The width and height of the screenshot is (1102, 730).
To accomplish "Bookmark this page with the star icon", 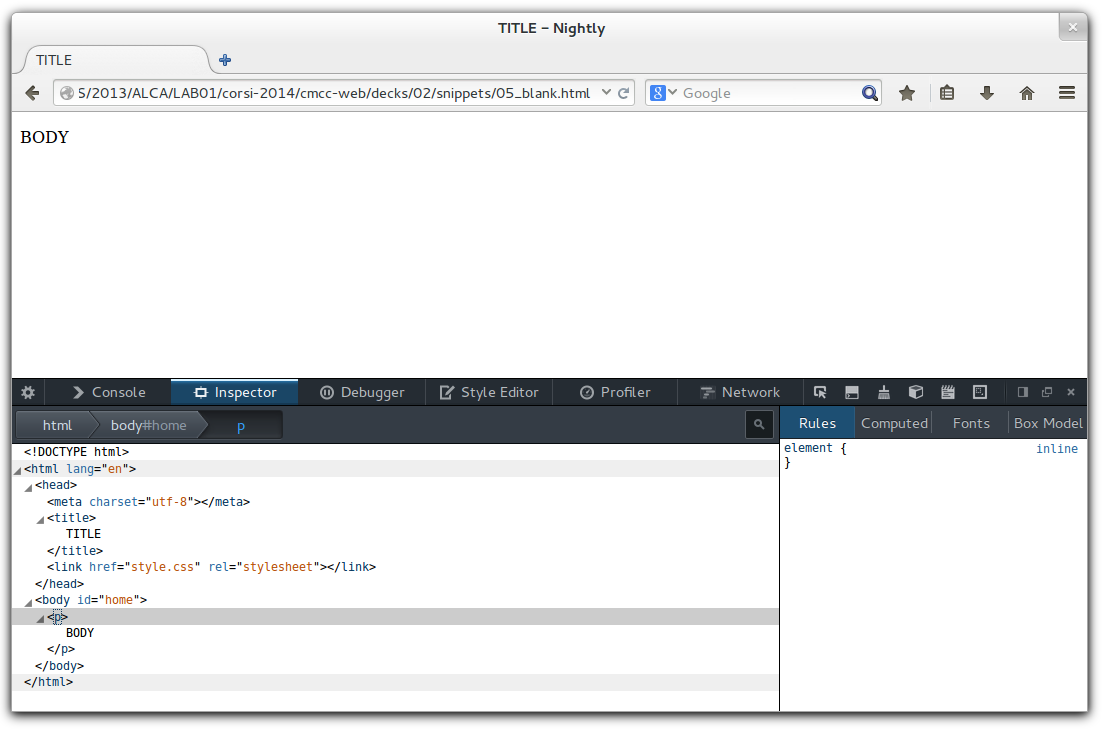I will click(907, 93).
